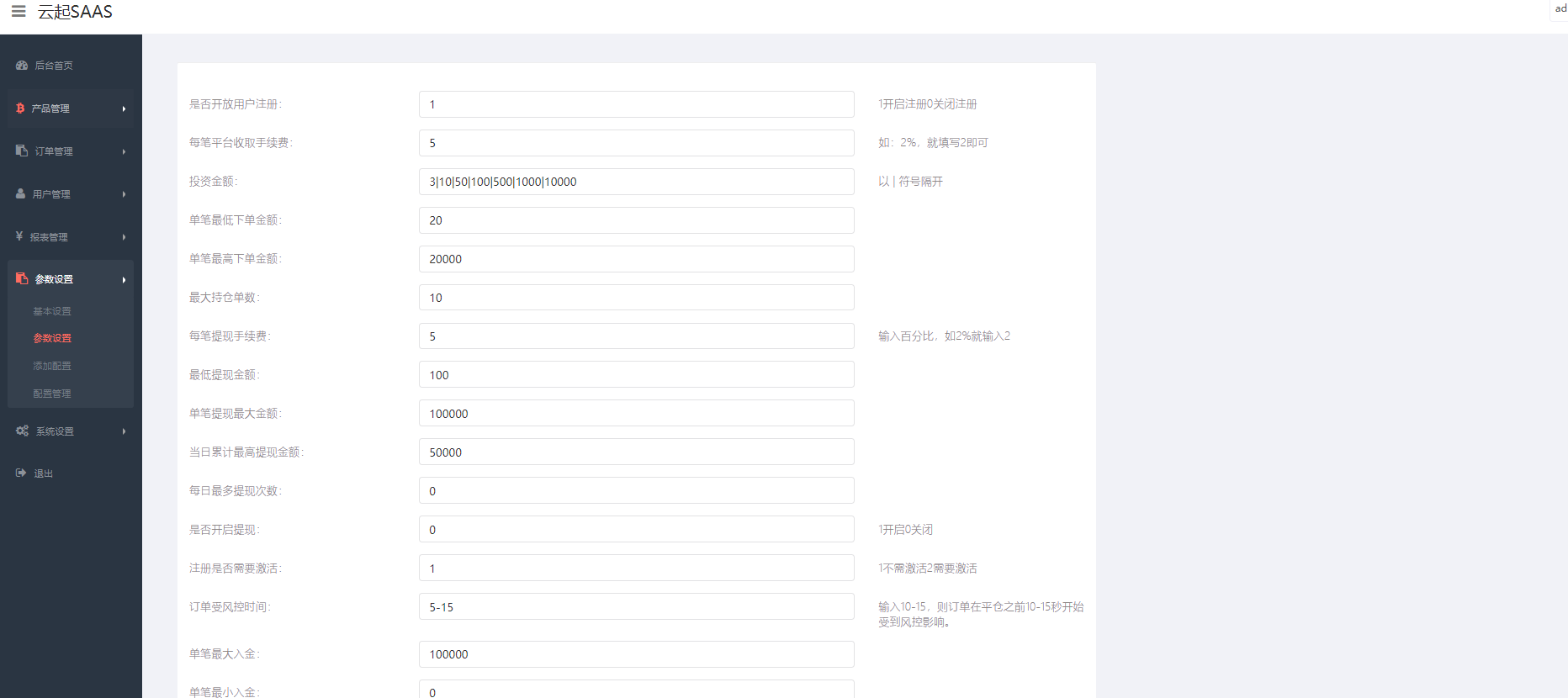Expand the 产品管理 submenu arrow
Viewport: 1568px width, 698px height.
(124, 109)
